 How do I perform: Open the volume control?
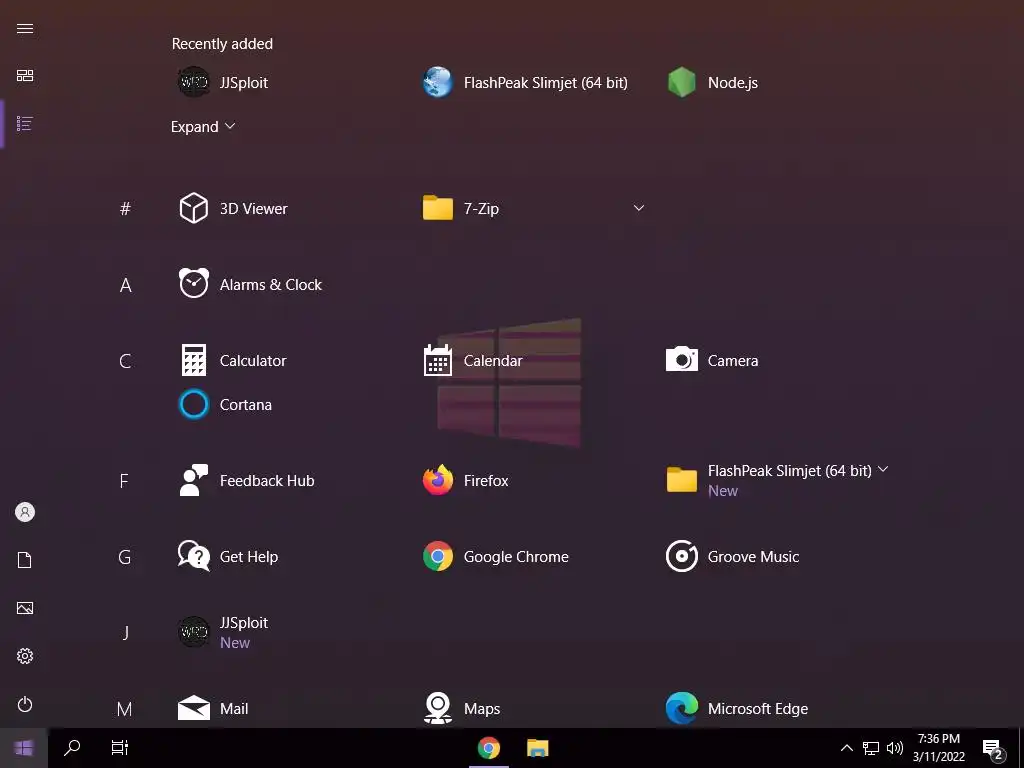(x=895, y=748)
